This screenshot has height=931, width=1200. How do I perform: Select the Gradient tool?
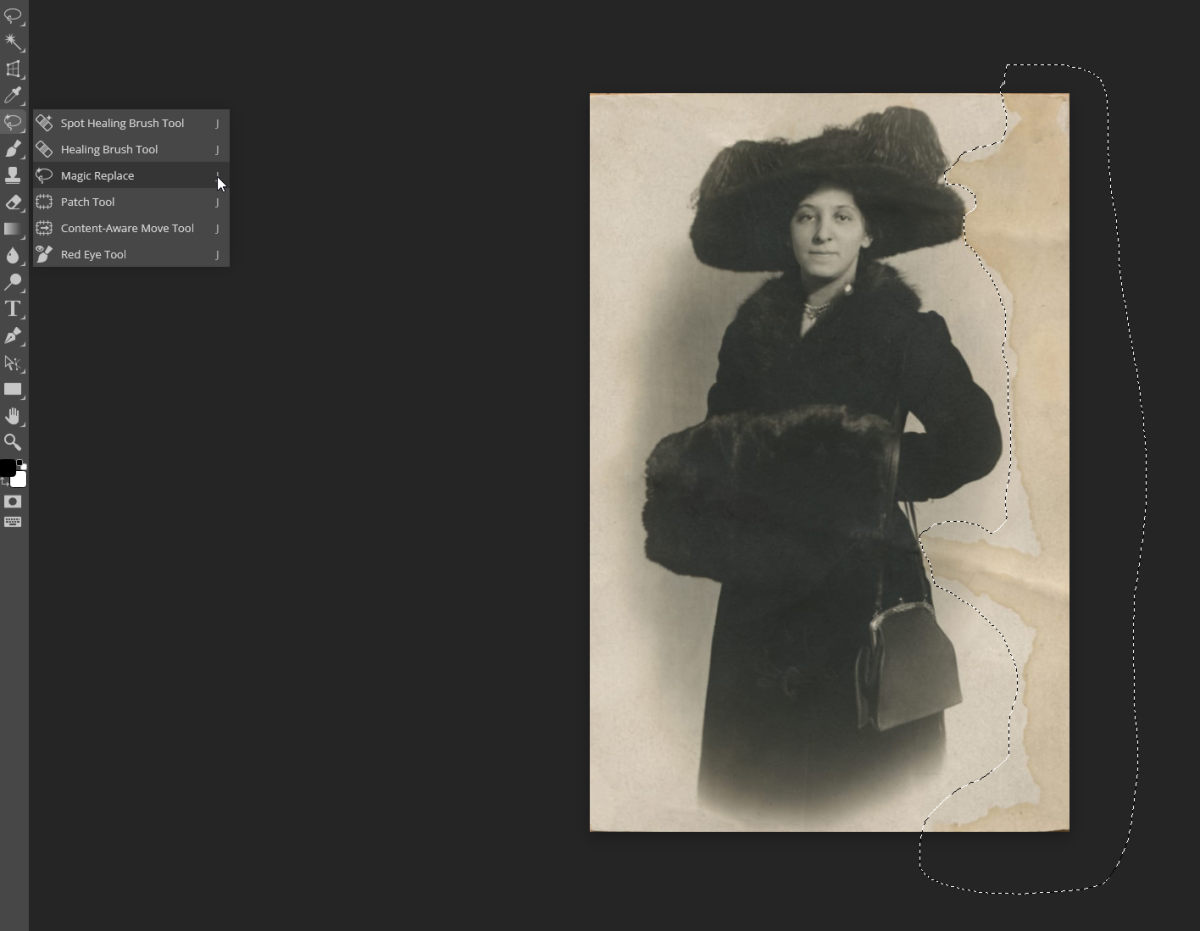[13, 229]
